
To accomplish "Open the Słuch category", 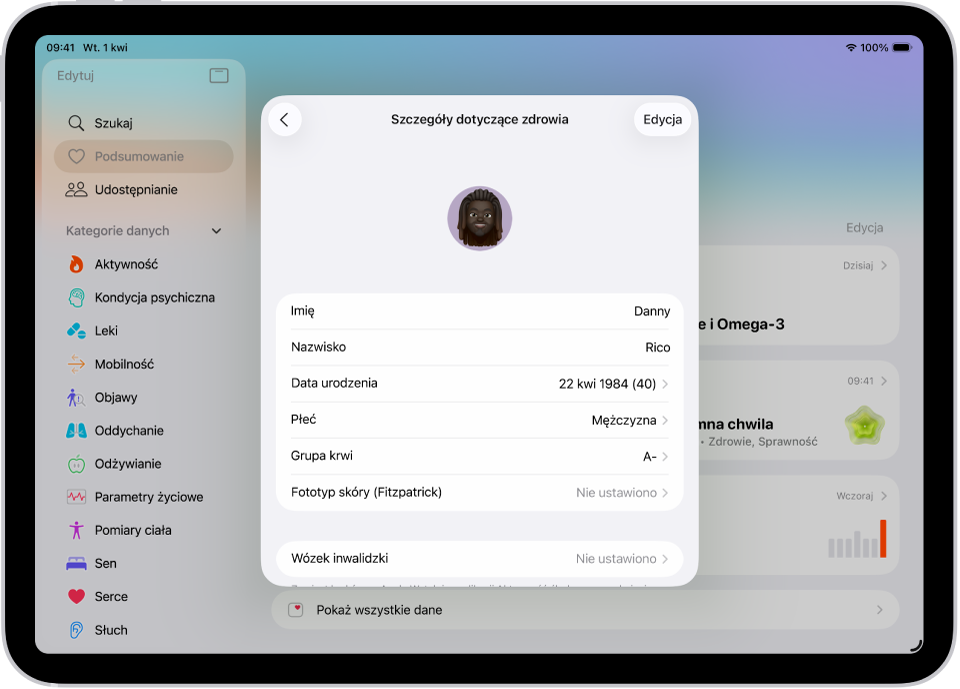I will pos(144,630).
